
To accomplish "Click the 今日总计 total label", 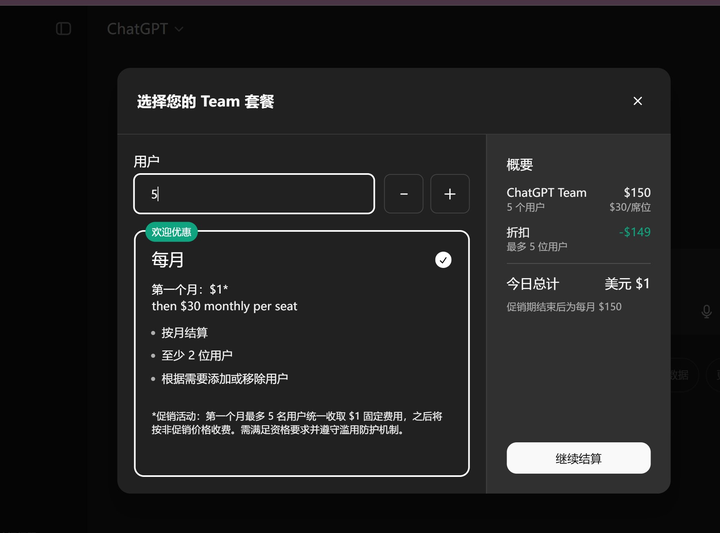I will [x=533, y=284].
